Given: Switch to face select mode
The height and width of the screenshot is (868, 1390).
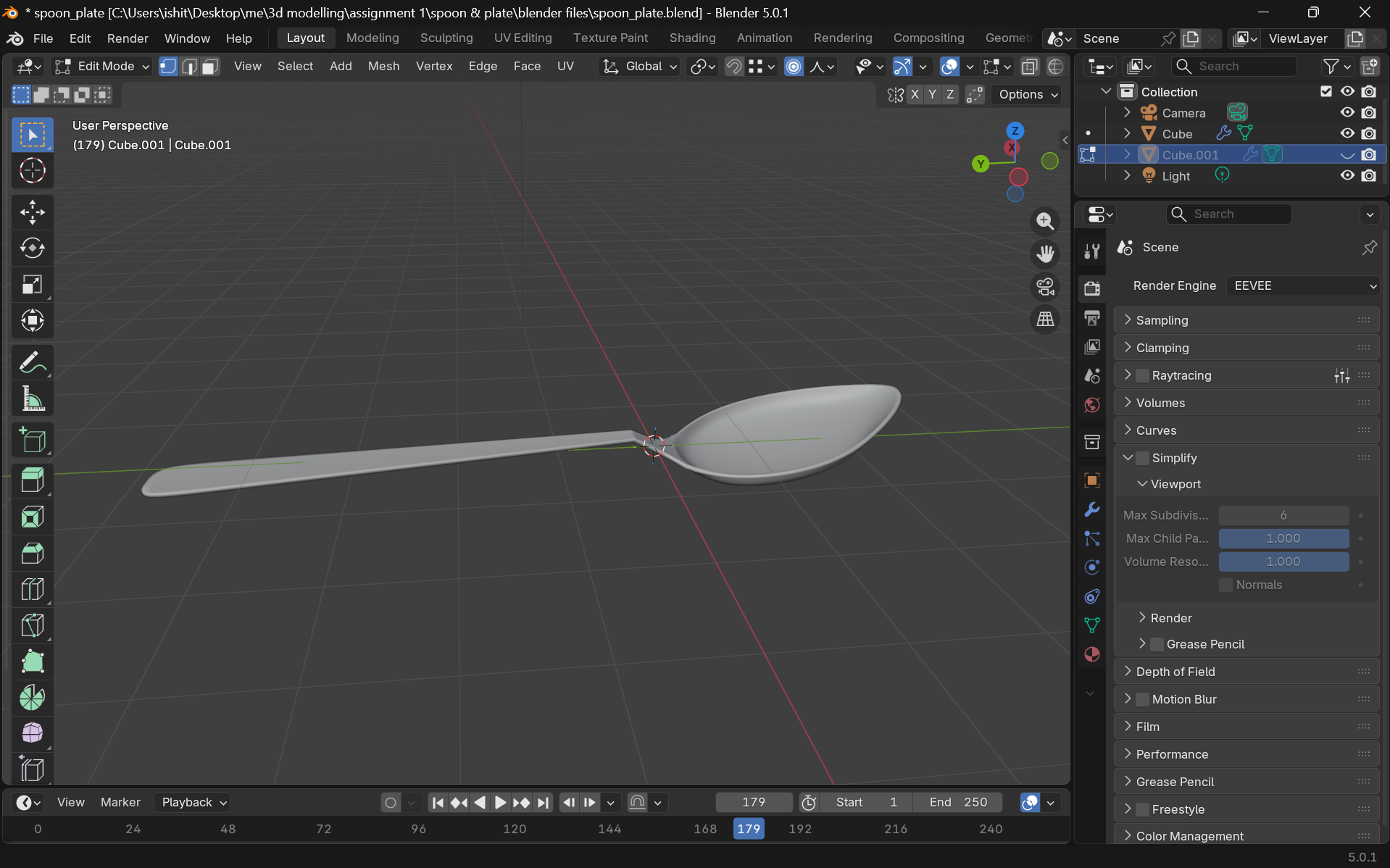Looking at the screenshot, I should (x=210, y=67).
